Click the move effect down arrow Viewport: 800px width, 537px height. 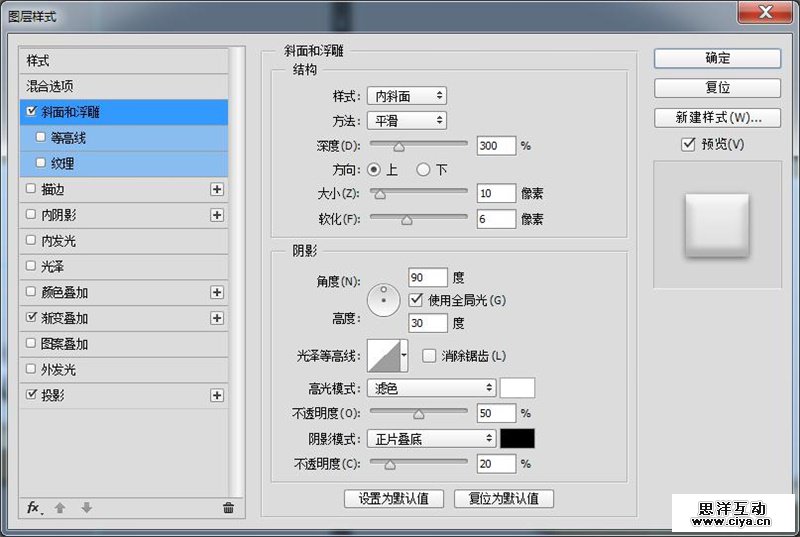[x=86, y=508]
